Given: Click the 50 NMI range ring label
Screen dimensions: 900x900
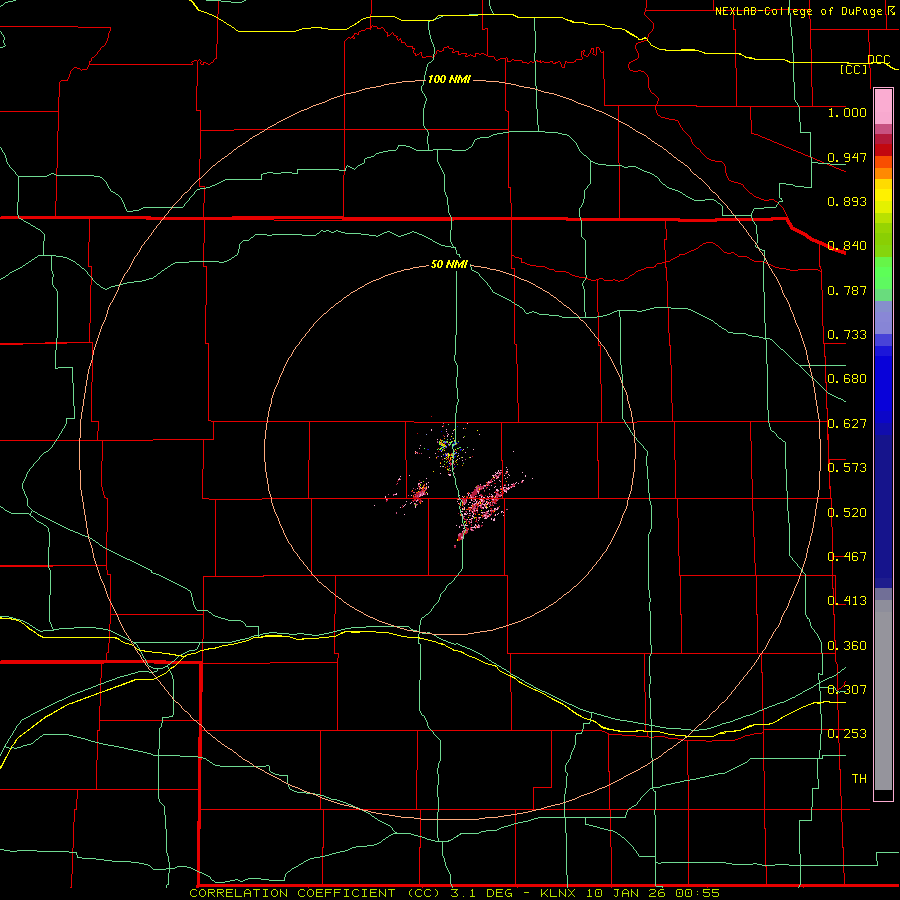Looking at the screenshot, I should coord(449,265).
